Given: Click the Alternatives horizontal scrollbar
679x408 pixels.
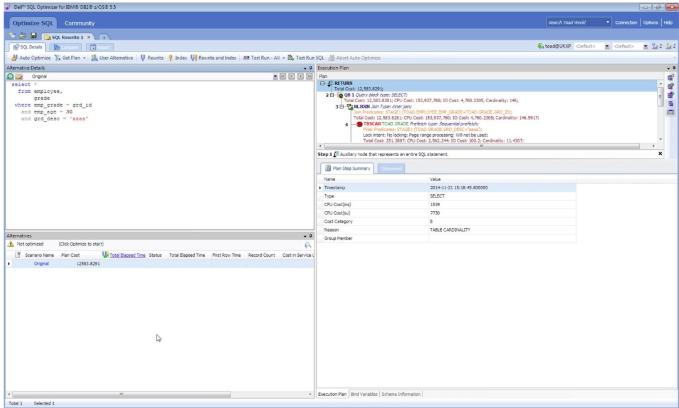Looking at the screenshot, I should 121,395.
